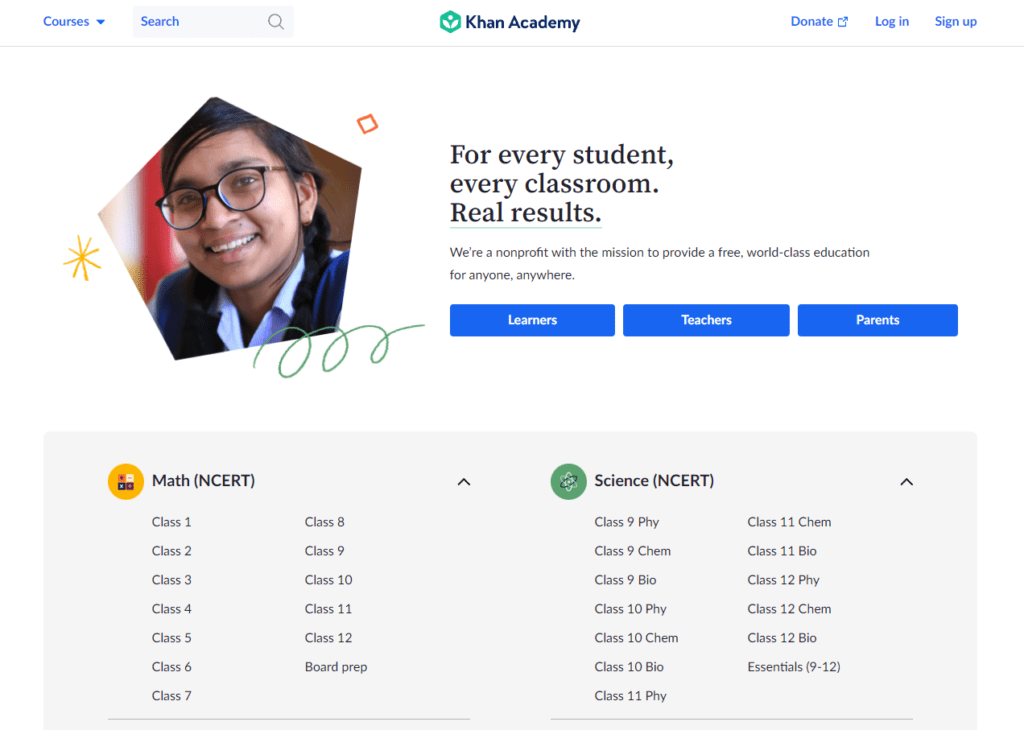This screenshot has height=730, width=1024.
Task: Open the Math Class 10 course
Action: (328, 580)
